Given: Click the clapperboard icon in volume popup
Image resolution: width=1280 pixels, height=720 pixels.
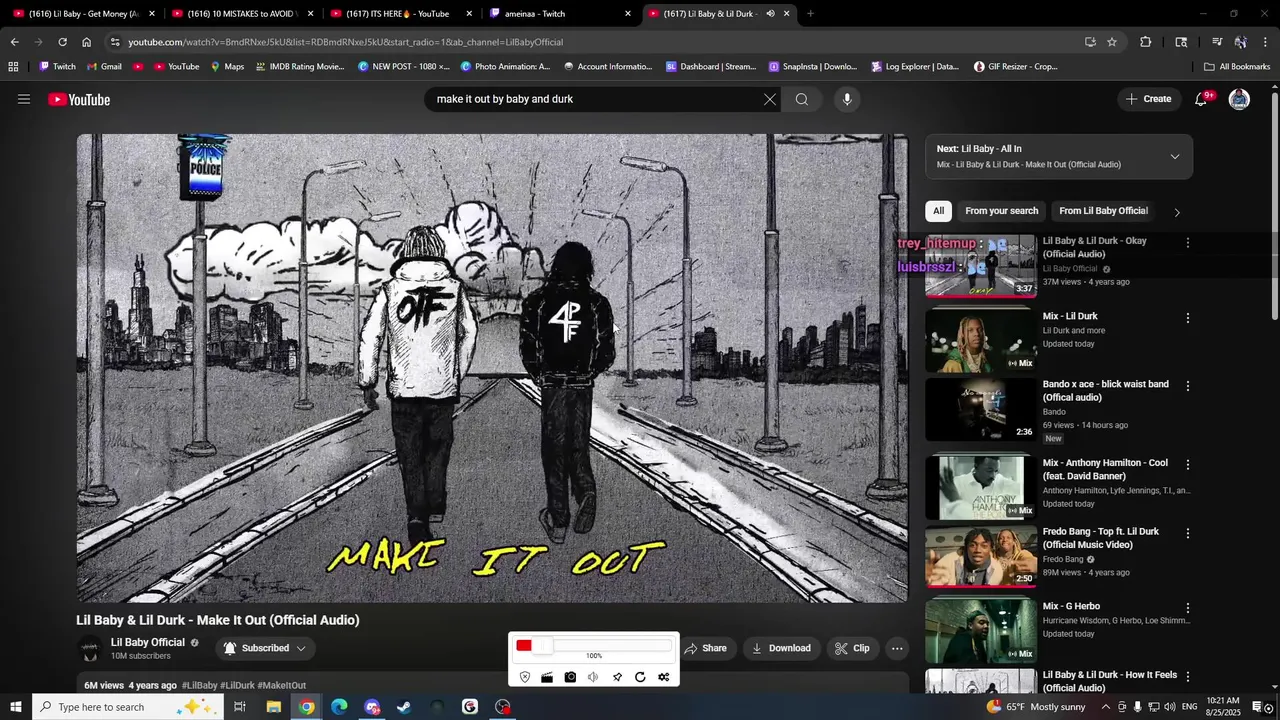Looking at the screenshot, I should point(547,677).
